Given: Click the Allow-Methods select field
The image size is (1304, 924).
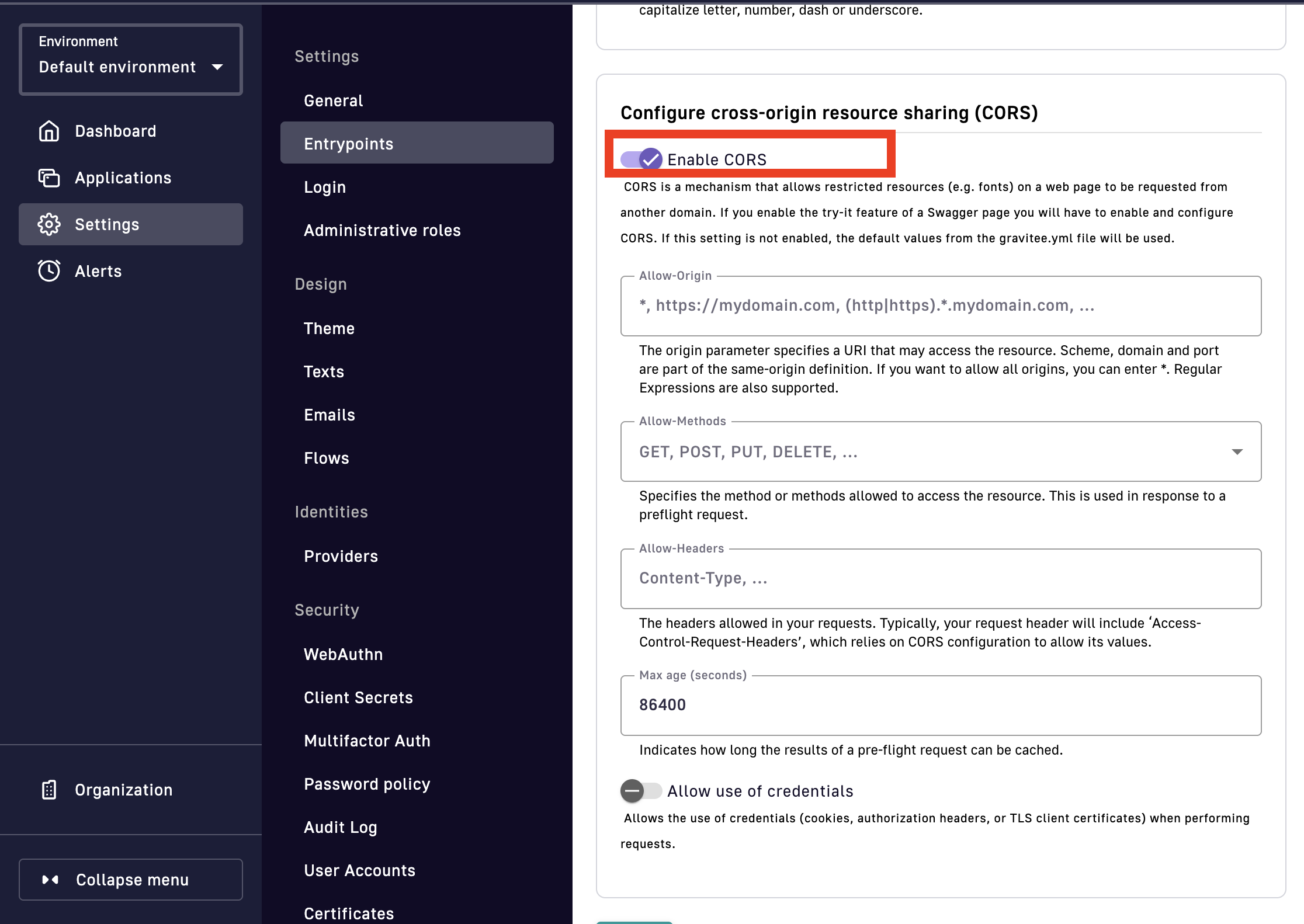Looking at the screenshot, I should pos(923,451).
